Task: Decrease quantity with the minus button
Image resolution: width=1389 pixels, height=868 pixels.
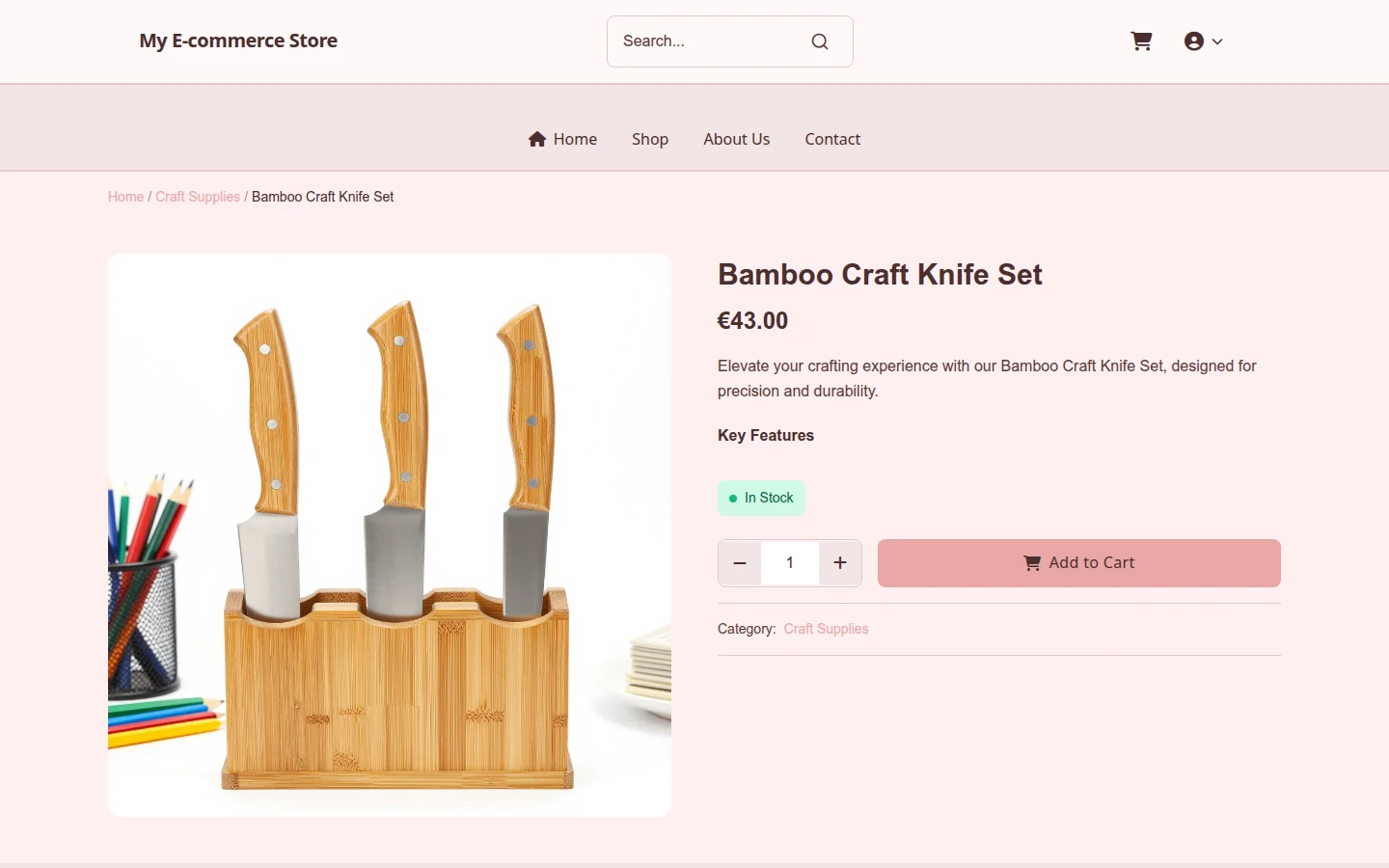Action: [x=740, y=563]
